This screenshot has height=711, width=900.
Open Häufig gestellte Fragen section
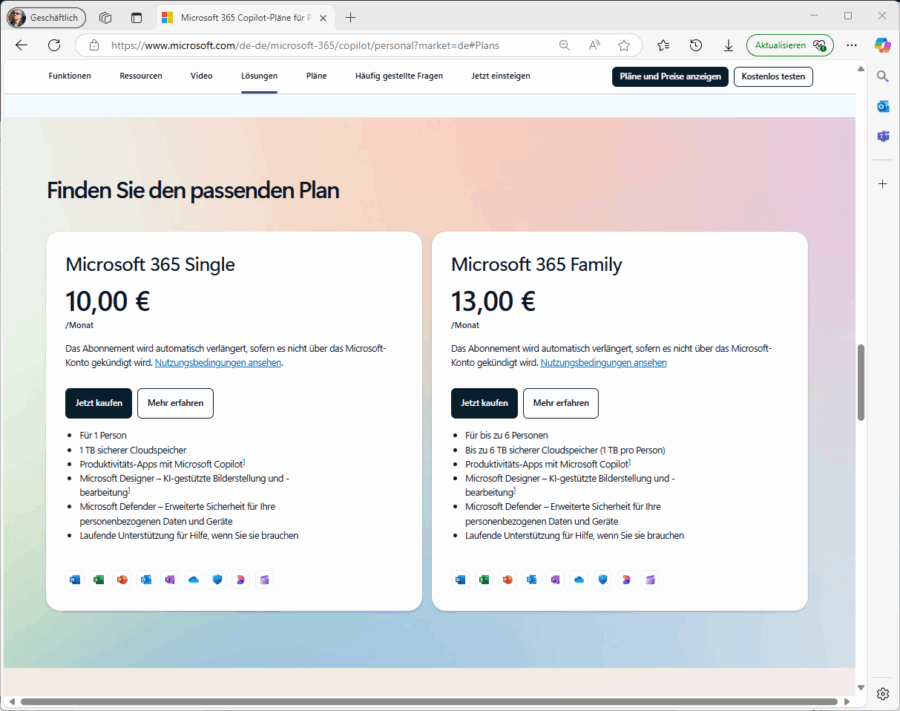tap(399, 76)
